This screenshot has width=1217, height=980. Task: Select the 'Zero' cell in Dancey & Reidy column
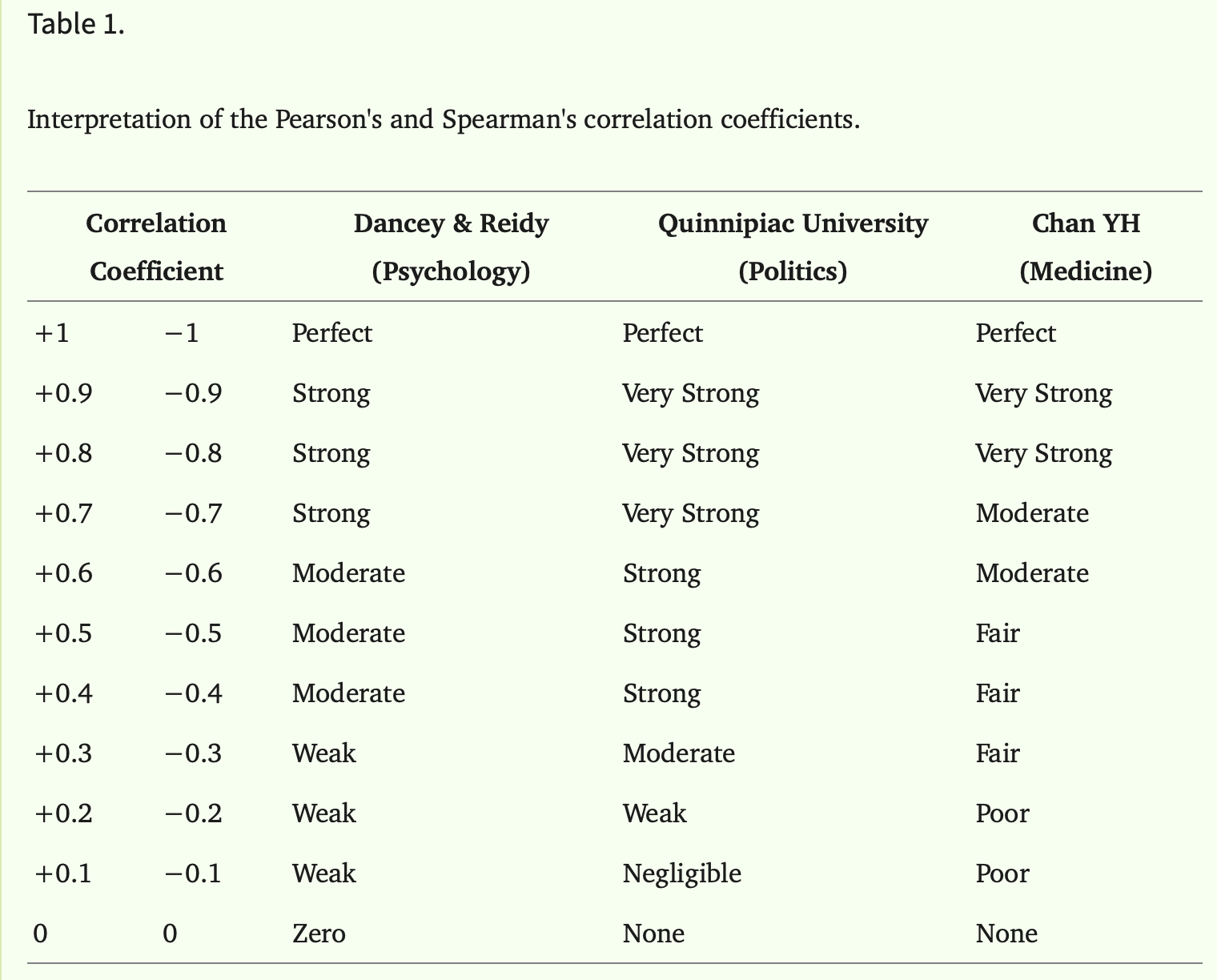(x=319, y=934)
